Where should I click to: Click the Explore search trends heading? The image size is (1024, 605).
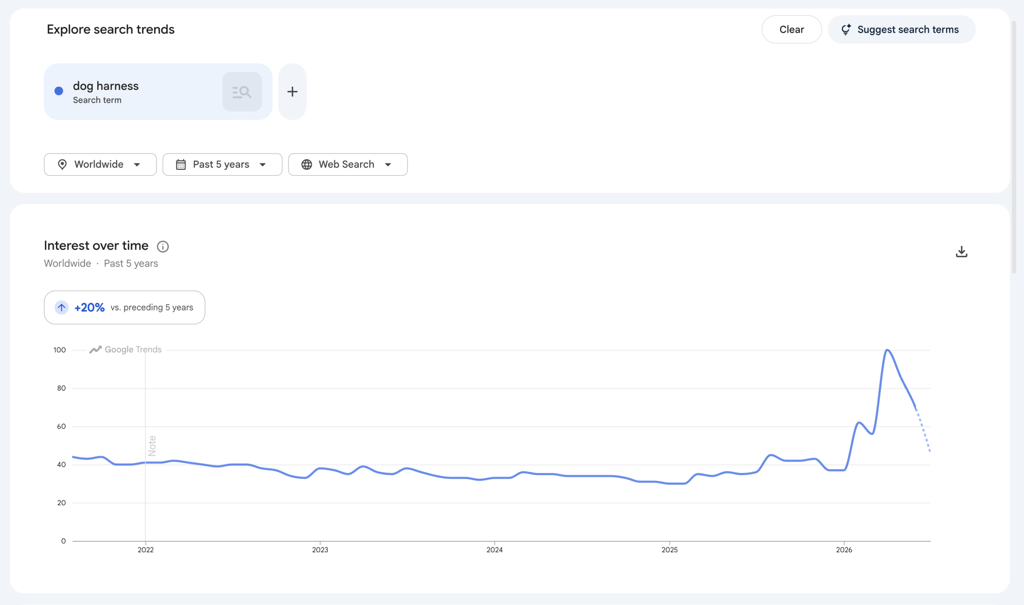[x=110, y=29]
